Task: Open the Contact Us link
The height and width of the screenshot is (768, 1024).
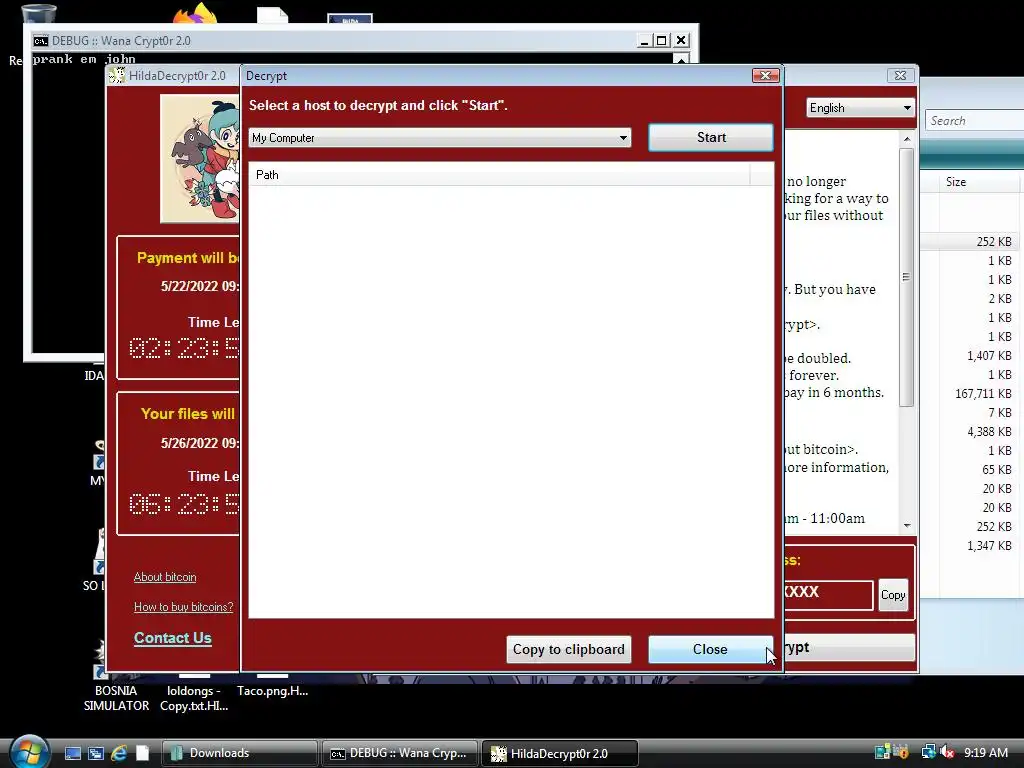Action: (172, 638)
